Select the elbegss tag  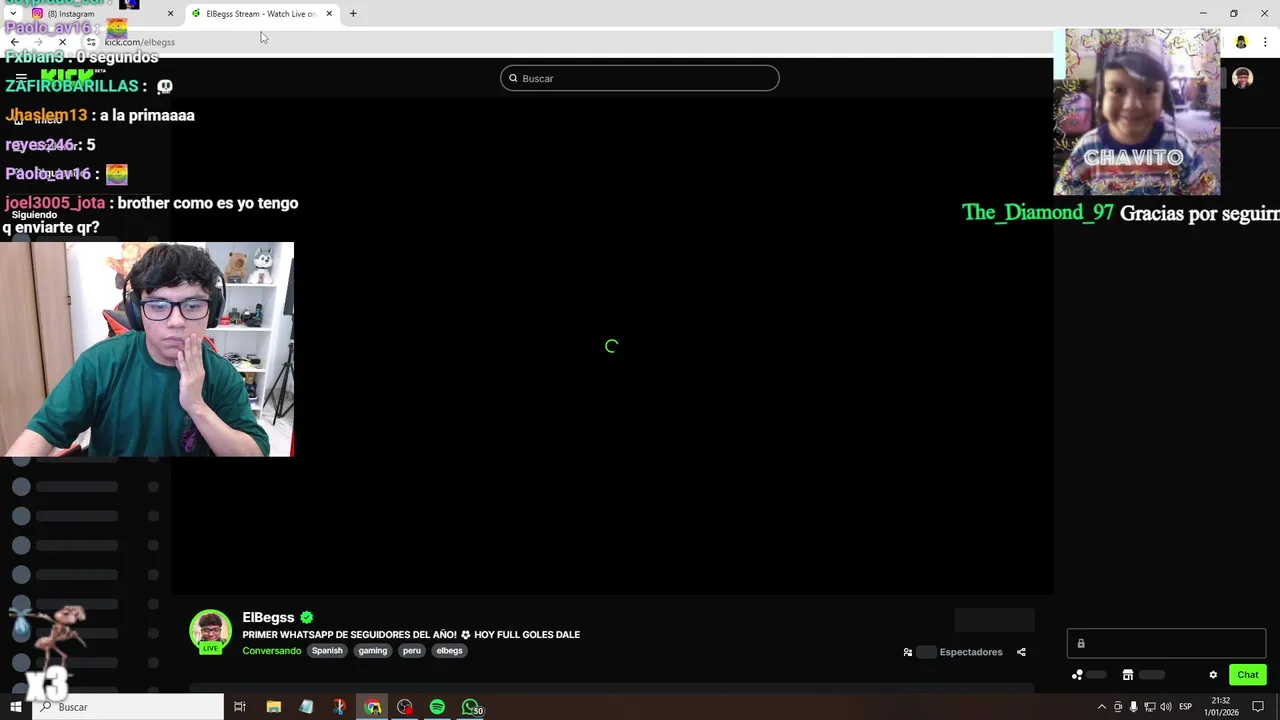[x=450, y=651]
